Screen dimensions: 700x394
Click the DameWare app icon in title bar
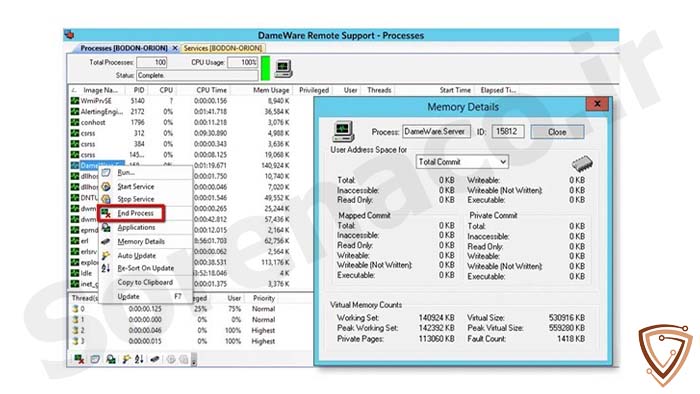coord(69,34)
